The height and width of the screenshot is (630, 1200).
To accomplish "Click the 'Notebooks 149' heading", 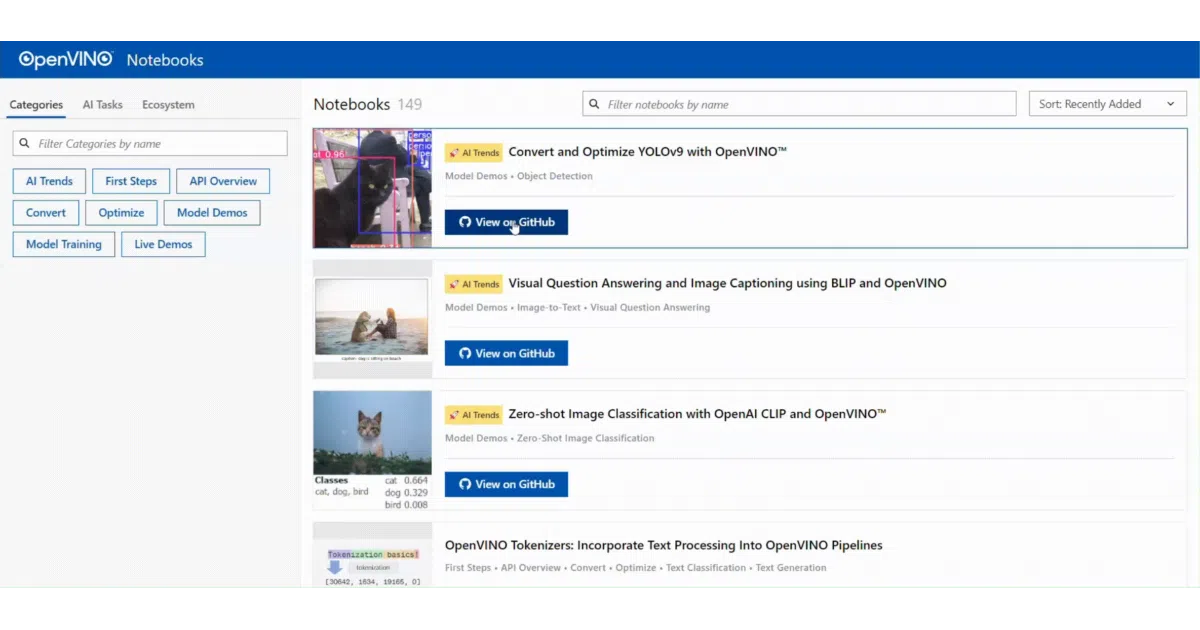I will [x=368, y=104].
